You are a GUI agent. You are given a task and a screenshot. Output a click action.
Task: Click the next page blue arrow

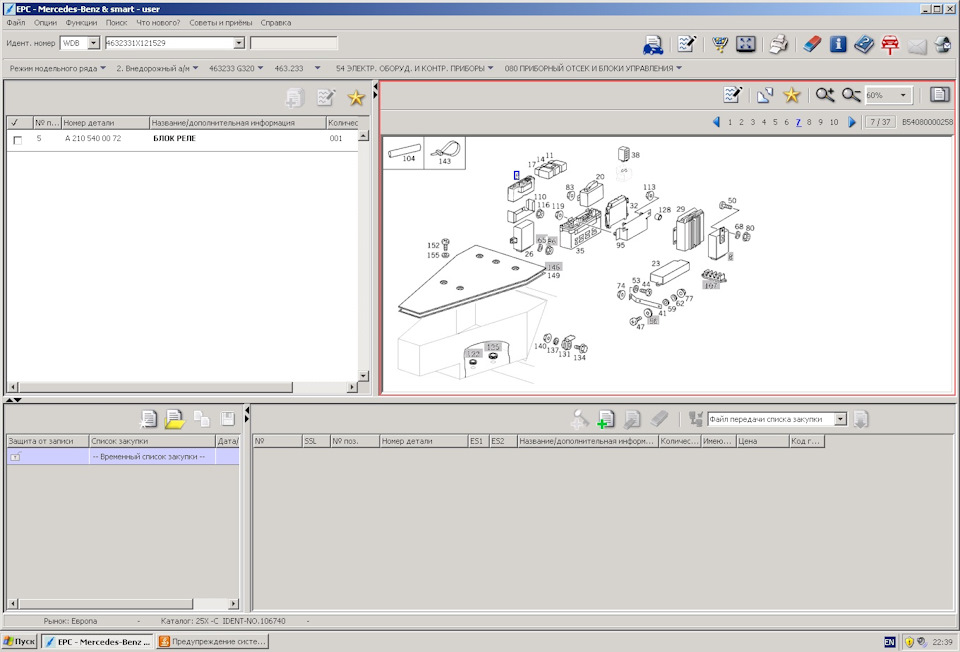tap(852, 122)
